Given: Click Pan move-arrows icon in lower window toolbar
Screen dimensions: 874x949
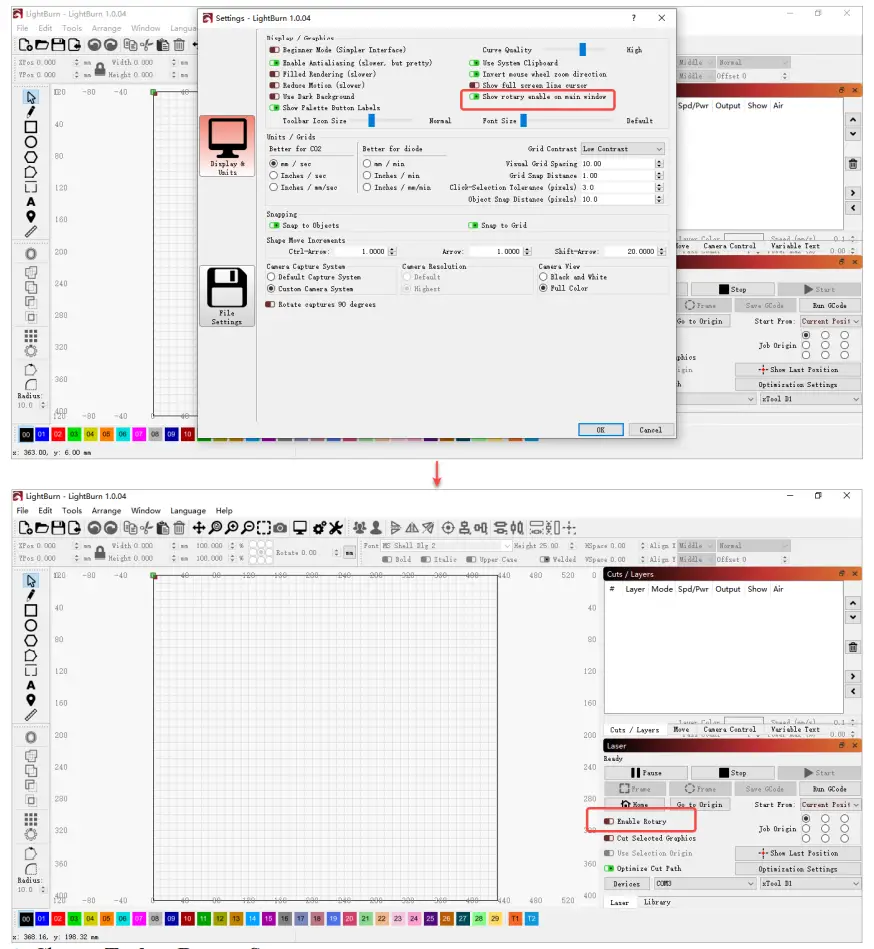Looking at the screenshot, I should [x=199, y=528].
